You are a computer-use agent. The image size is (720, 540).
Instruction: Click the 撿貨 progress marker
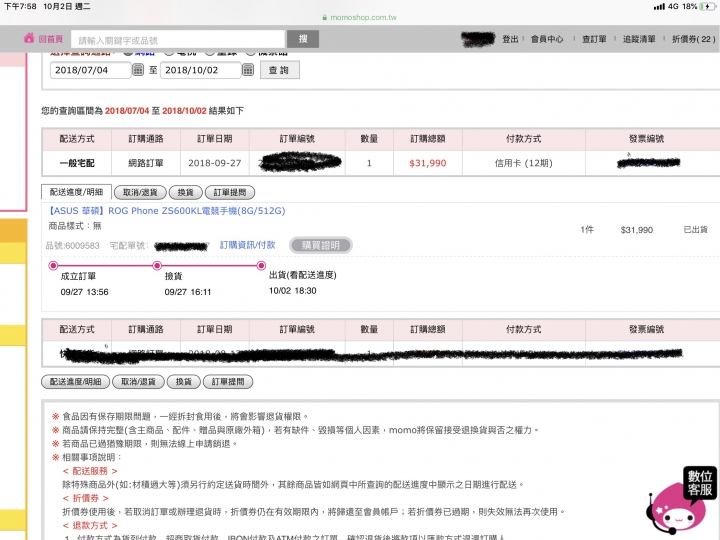coord(157,265)
